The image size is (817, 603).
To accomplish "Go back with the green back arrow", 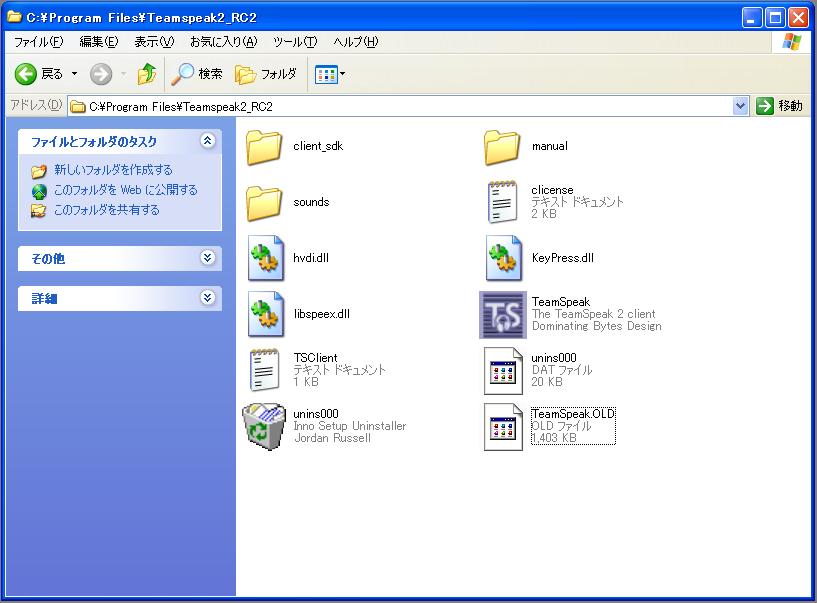I will pos(26,74).
